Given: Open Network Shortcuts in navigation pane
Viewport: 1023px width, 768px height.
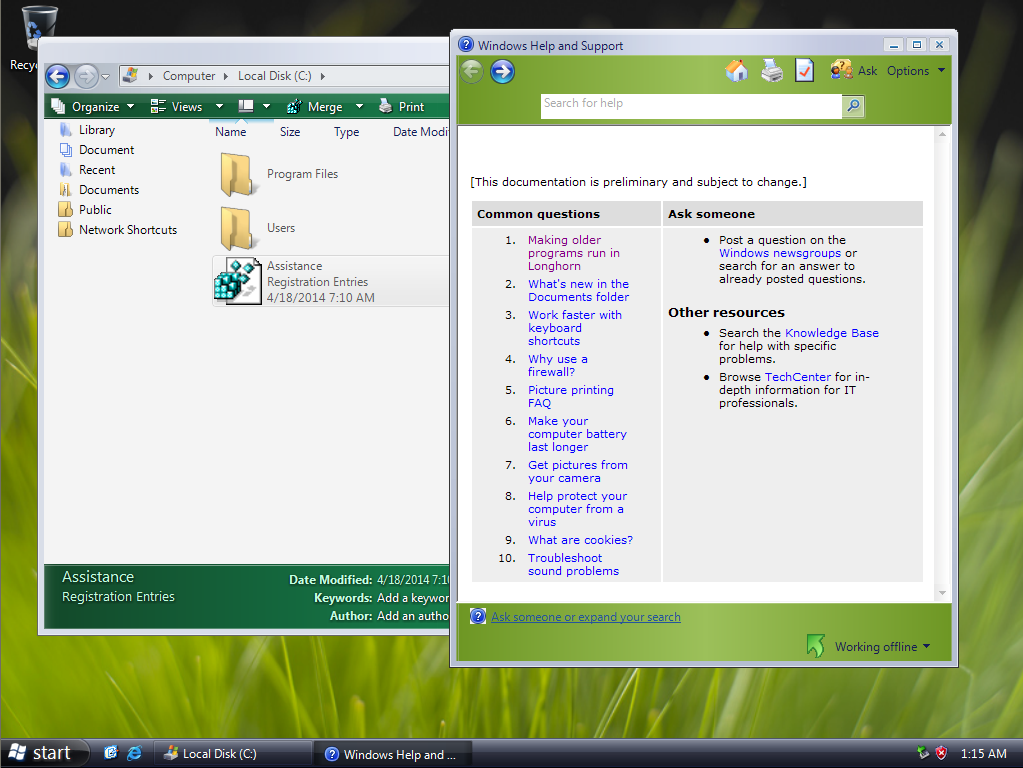Looking at the screenshot, I should (x=128, y=230).
